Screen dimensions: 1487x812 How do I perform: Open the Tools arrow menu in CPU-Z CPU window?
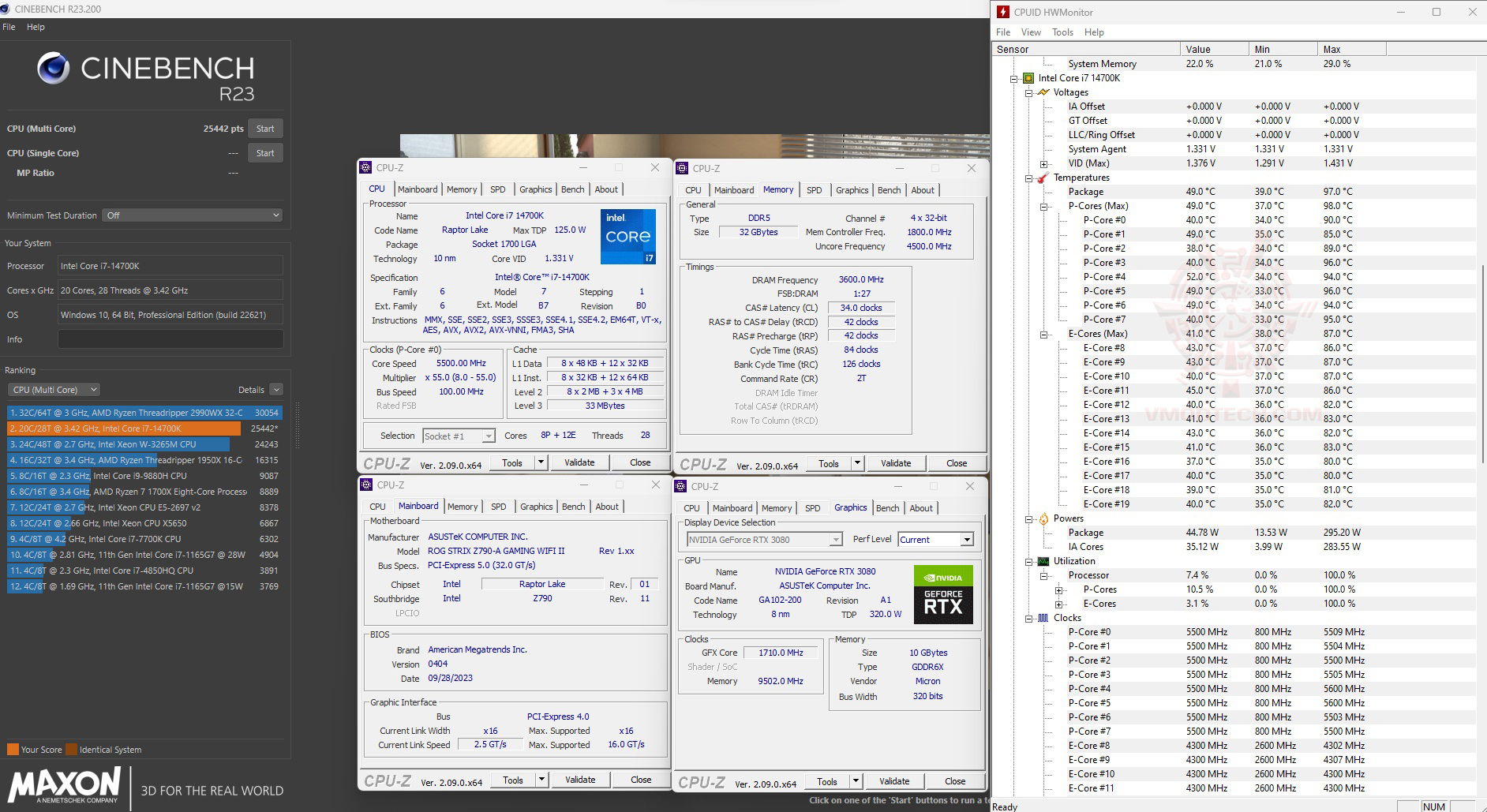point(541,462)
